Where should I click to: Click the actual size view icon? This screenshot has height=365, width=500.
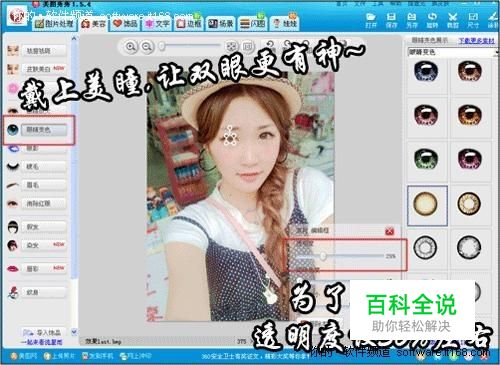[247, 47]
